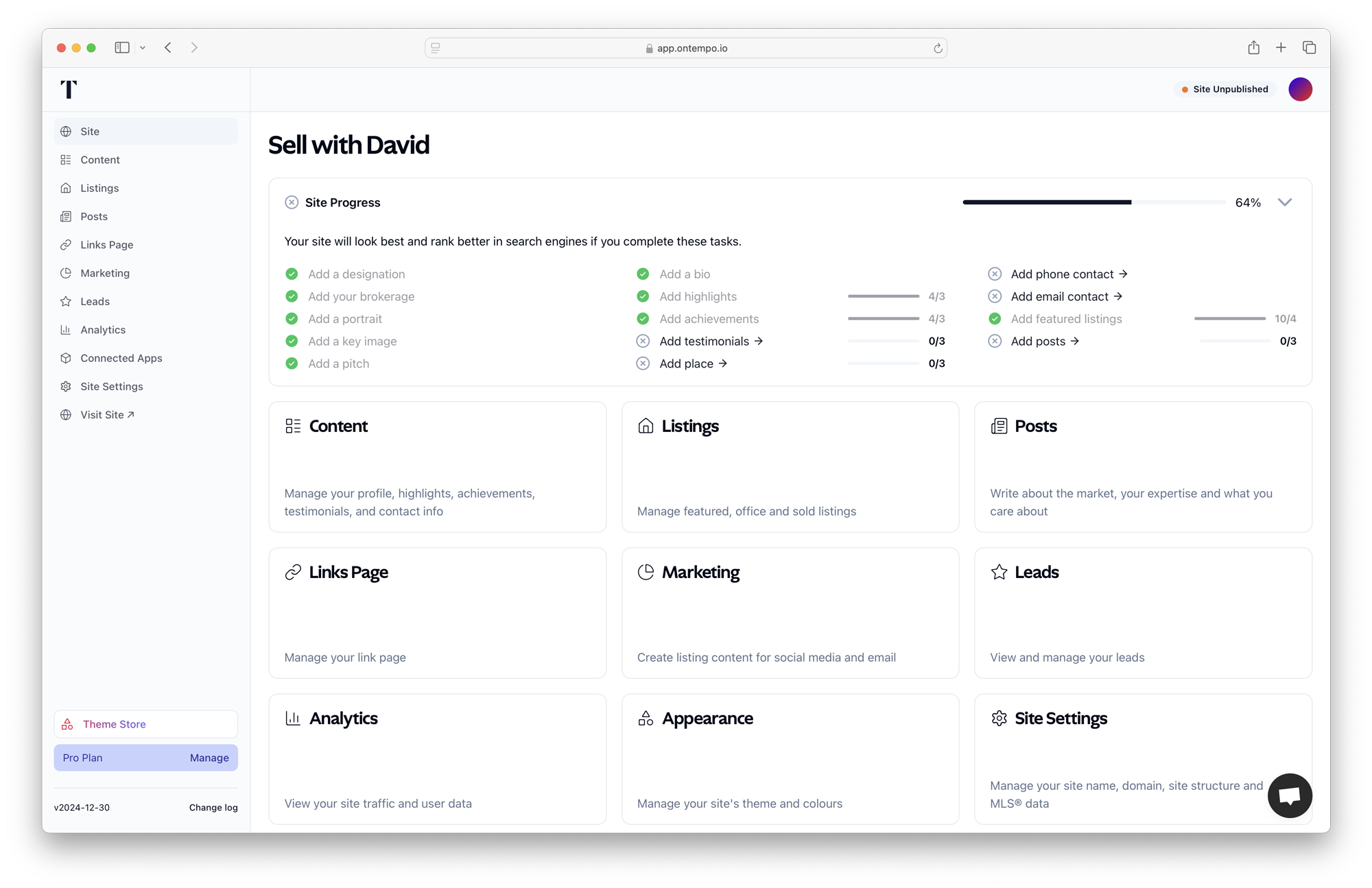Click Manage on the Pro Plan

coord(209,758)
